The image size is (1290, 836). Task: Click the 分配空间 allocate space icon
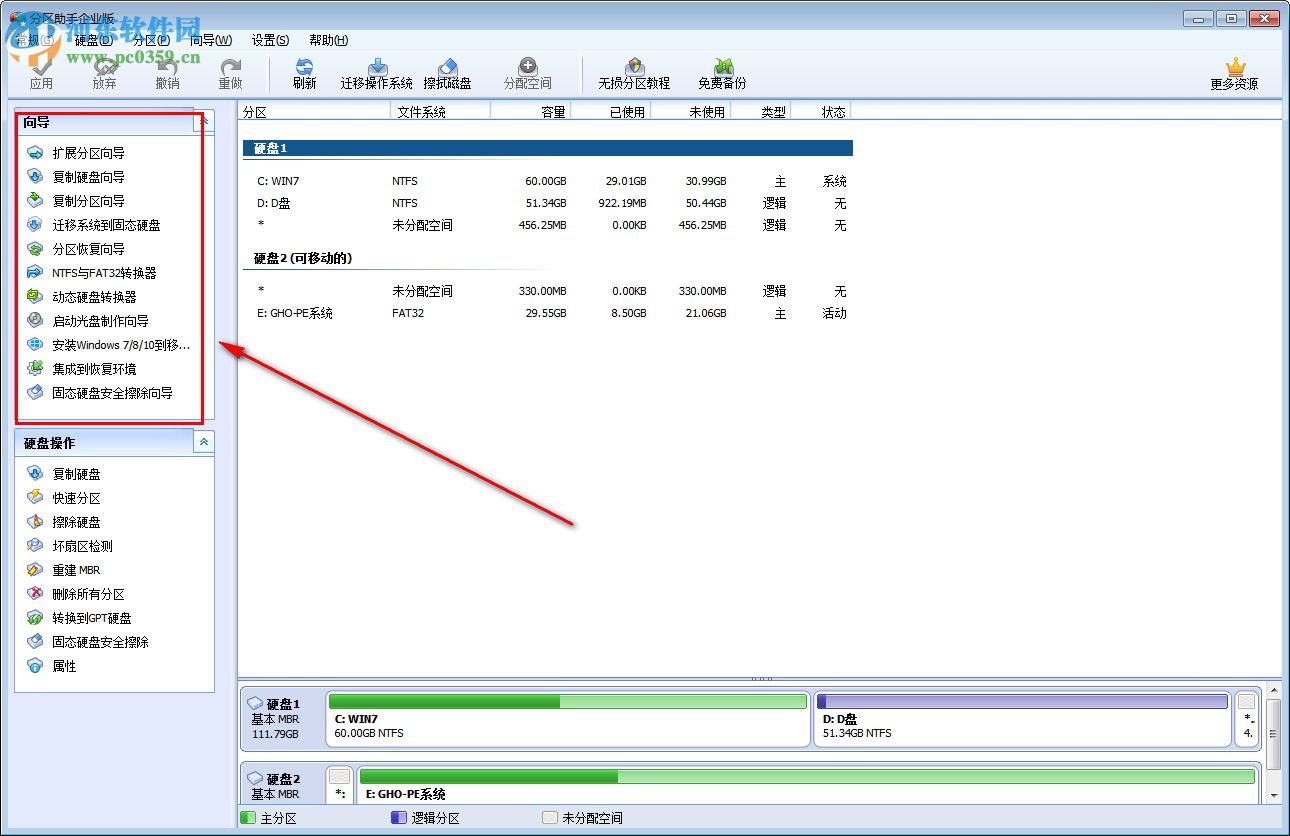click(527, 72)
